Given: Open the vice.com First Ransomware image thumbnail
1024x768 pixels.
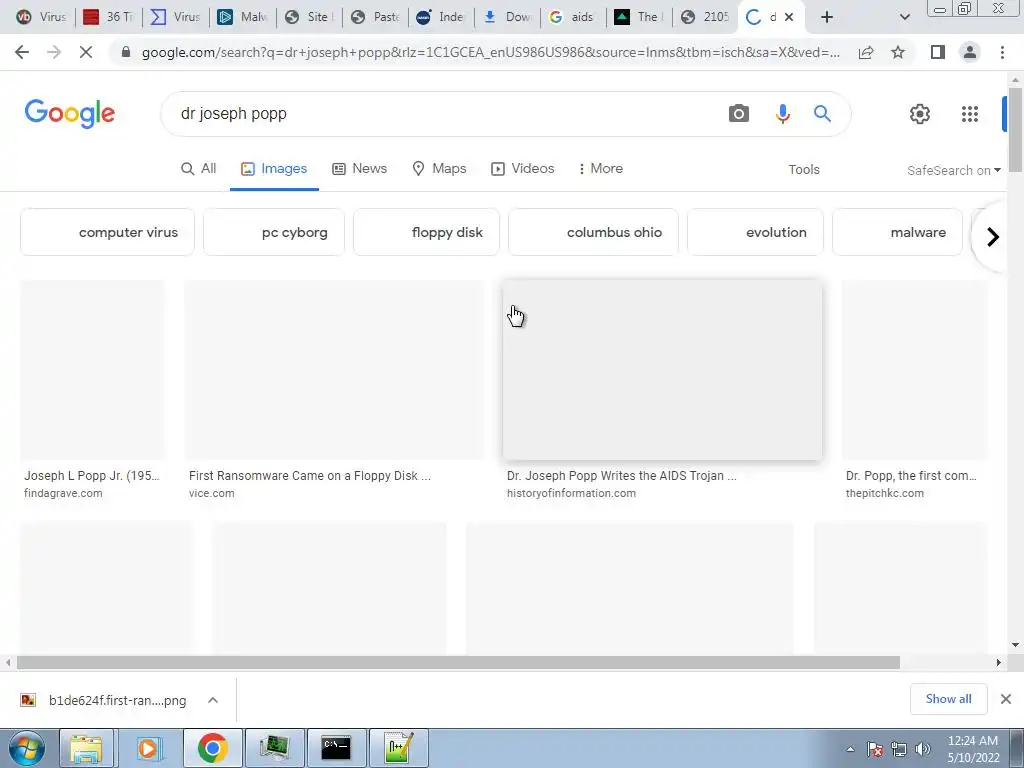Looking at the screenshot, I should click(x=334, y=370).
